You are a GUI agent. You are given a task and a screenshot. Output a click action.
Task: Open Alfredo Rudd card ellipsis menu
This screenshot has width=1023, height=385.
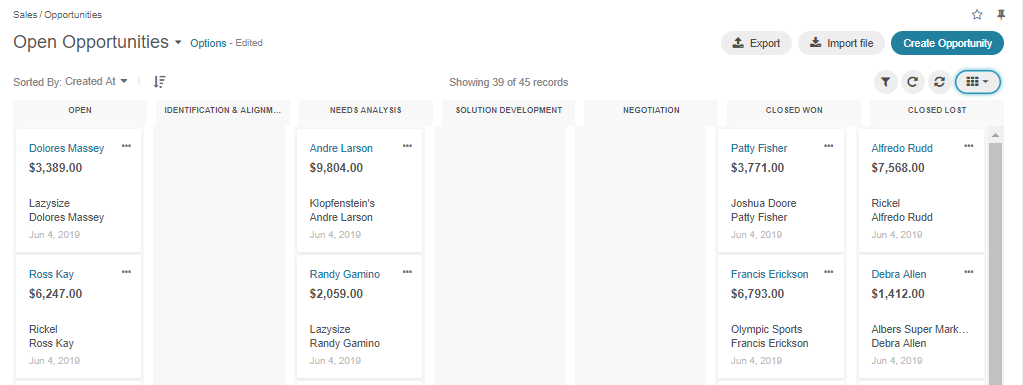coord(969,146)
